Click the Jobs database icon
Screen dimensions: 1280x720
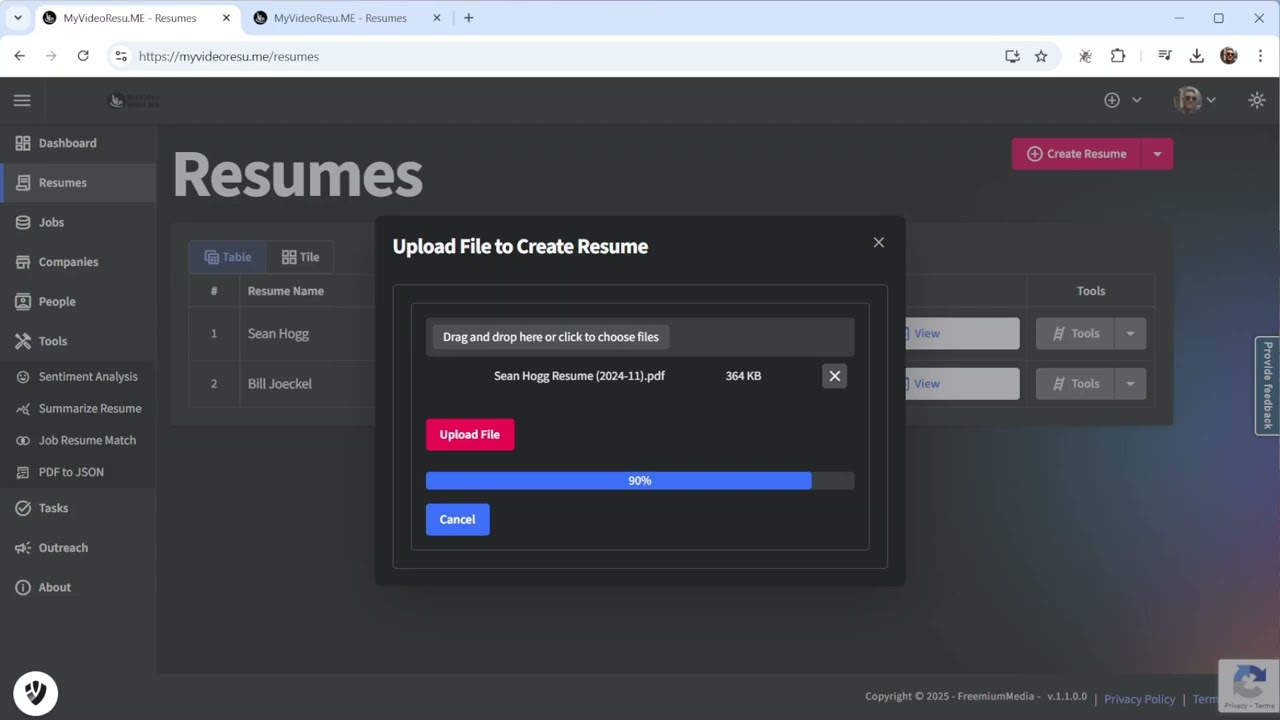[23, 222]
